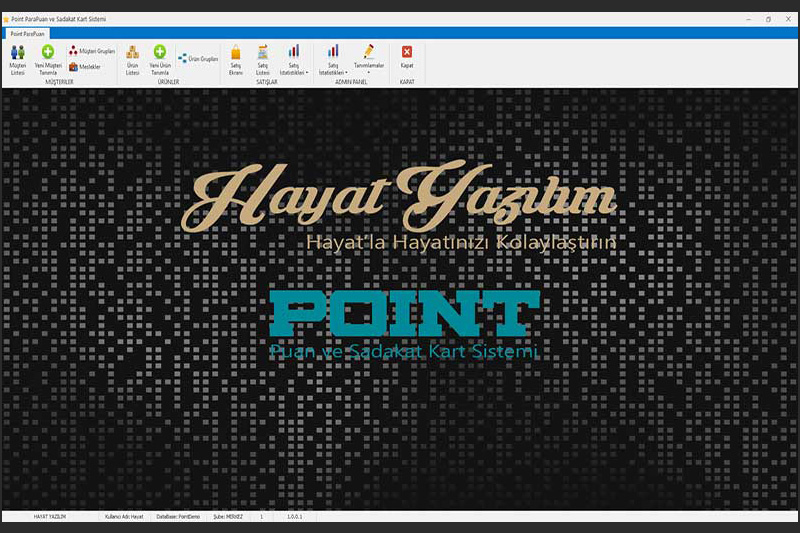This screenshot has width=800, height=533.
Task: Maximize the application window
Action: click(768, 19)
